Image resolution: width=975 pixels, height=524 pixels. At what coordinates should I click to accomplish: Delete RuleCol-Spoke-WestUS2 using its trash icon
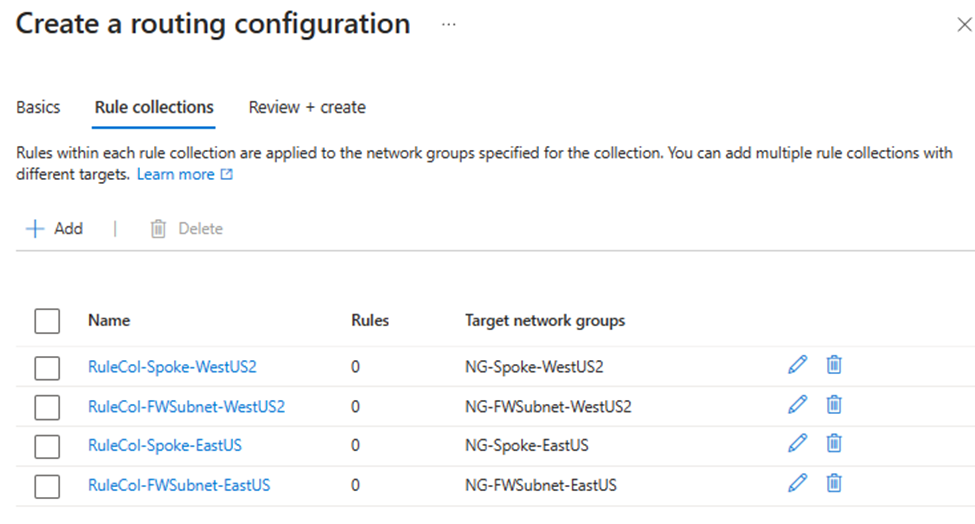point(834,365)
